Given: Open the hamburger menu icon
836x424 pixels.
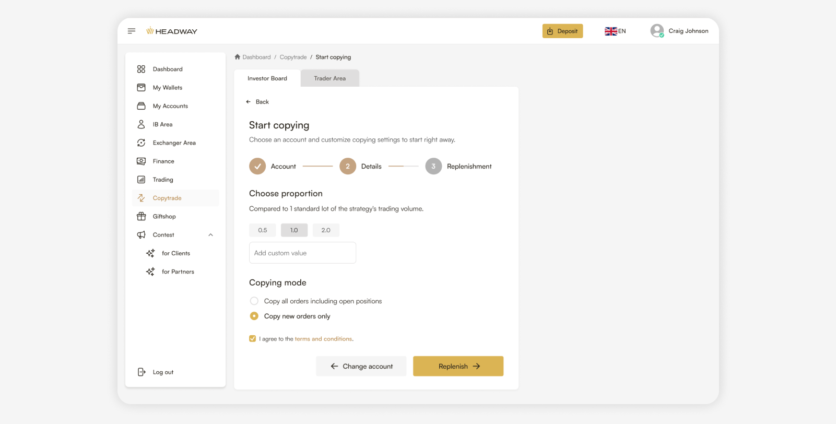Looking at the screenshot, I should [x=132, y=31].
